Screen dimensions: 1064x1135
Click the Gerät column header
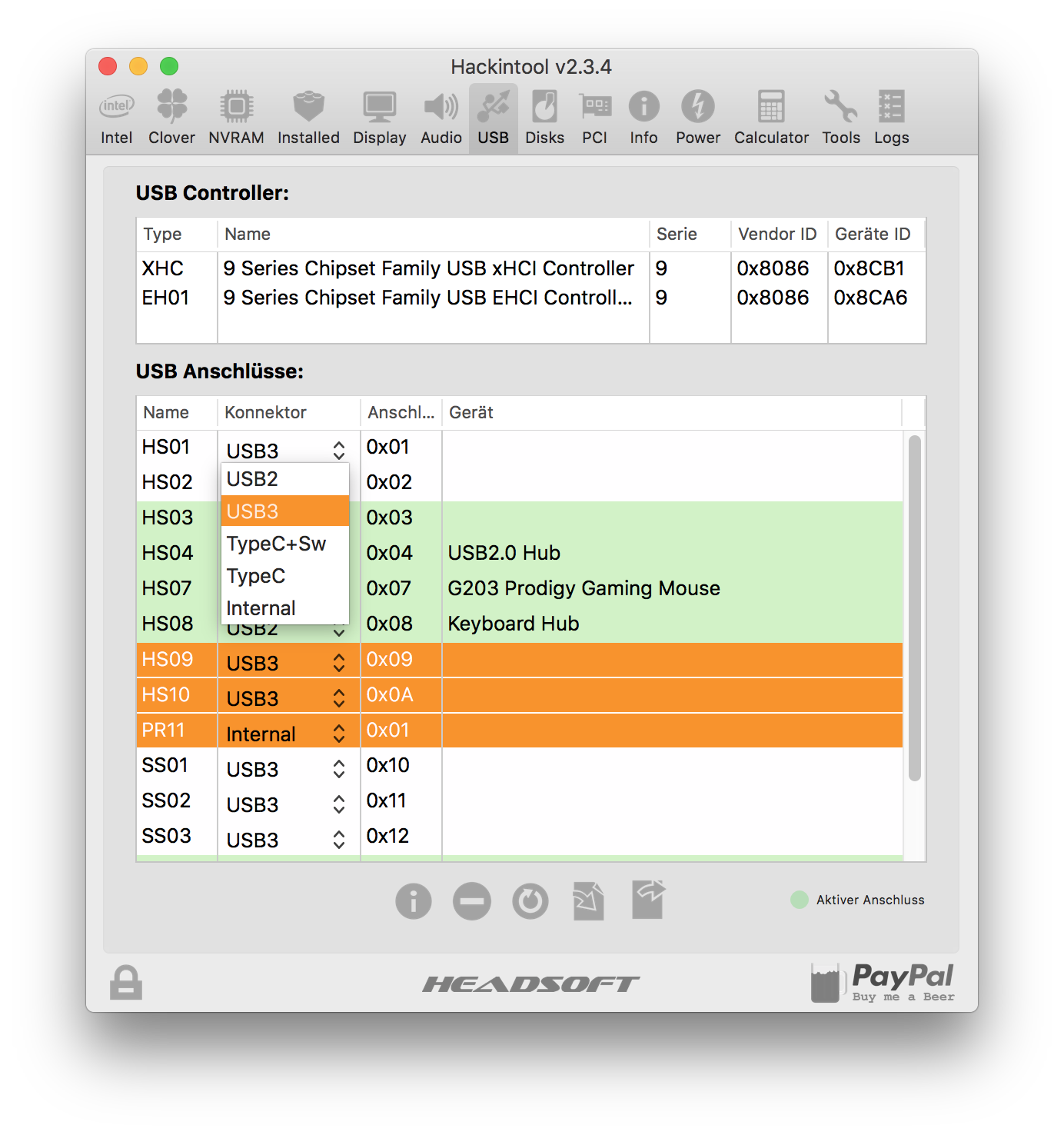tap(671, 413)
